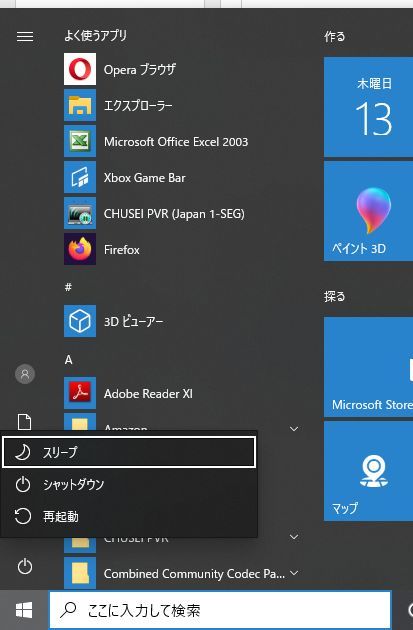Open the Microsoft Store tile
The width and height of the screenshot is (413, 630).
click(x=368, y=367)
